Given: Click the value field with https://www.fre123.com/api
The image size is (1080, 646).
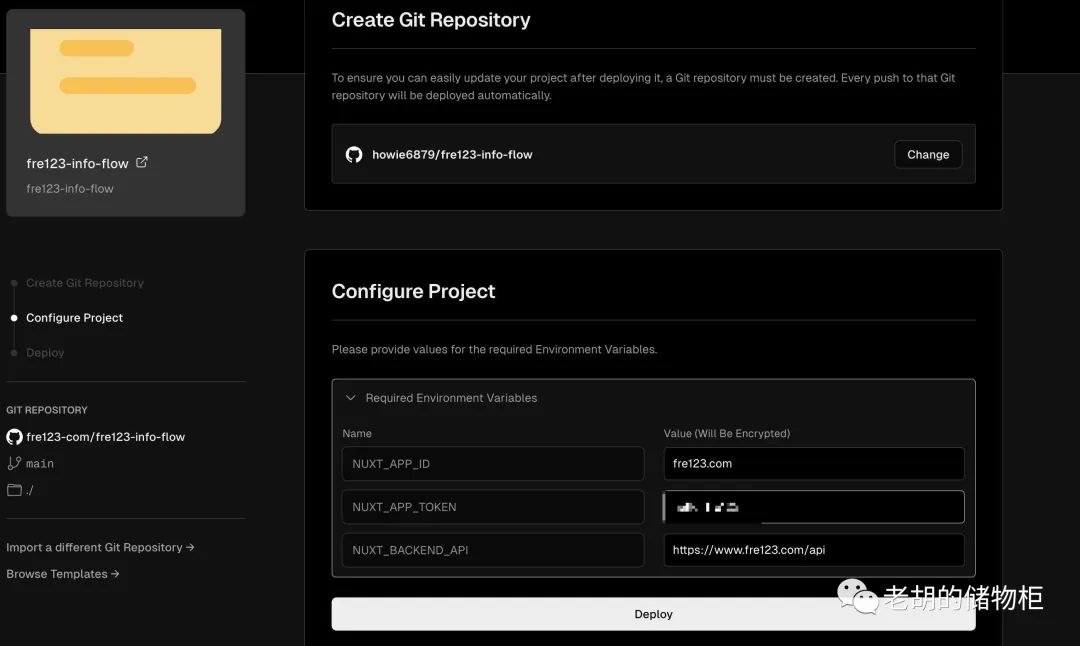Looking at the screenshot, I should pos(814,550).
